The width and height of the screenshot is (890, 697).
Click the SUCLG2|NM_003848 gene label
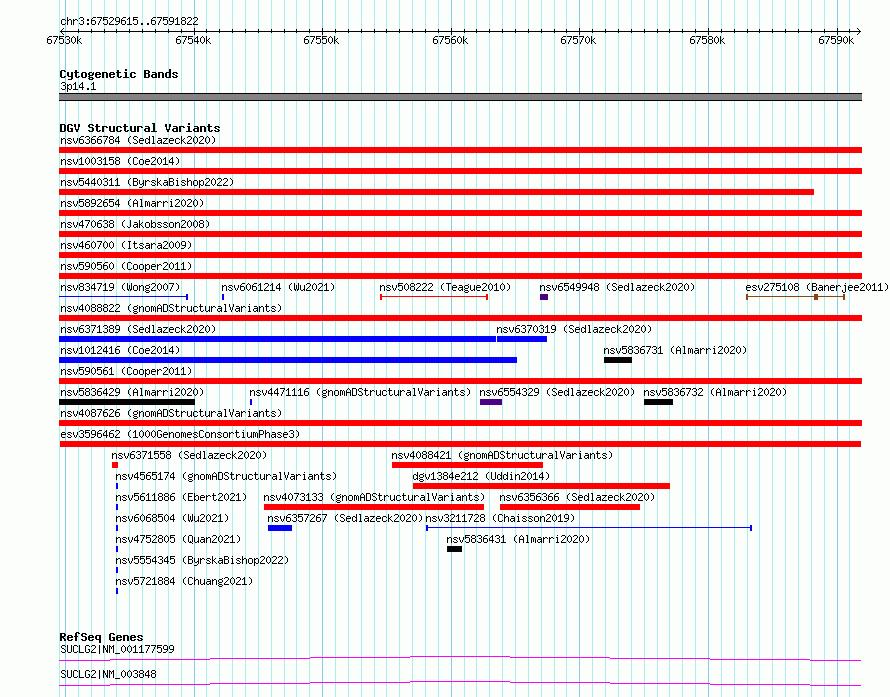(108, 674)
